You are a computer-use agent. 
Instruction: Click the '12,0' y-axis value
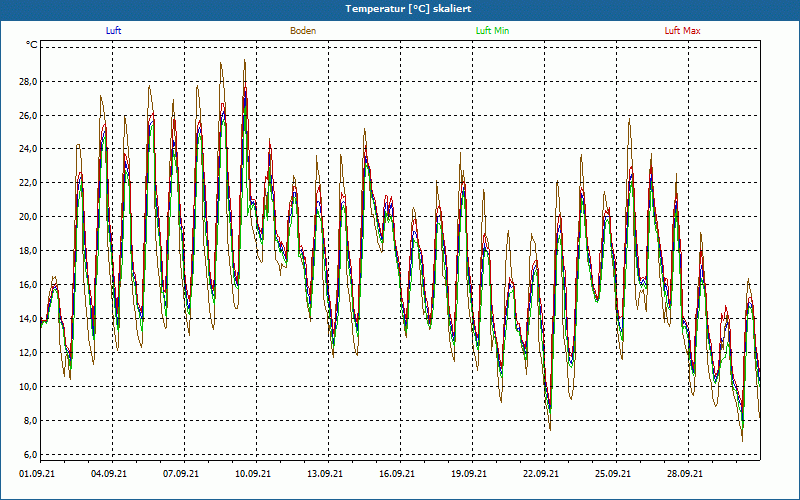[x=28, y=353]
